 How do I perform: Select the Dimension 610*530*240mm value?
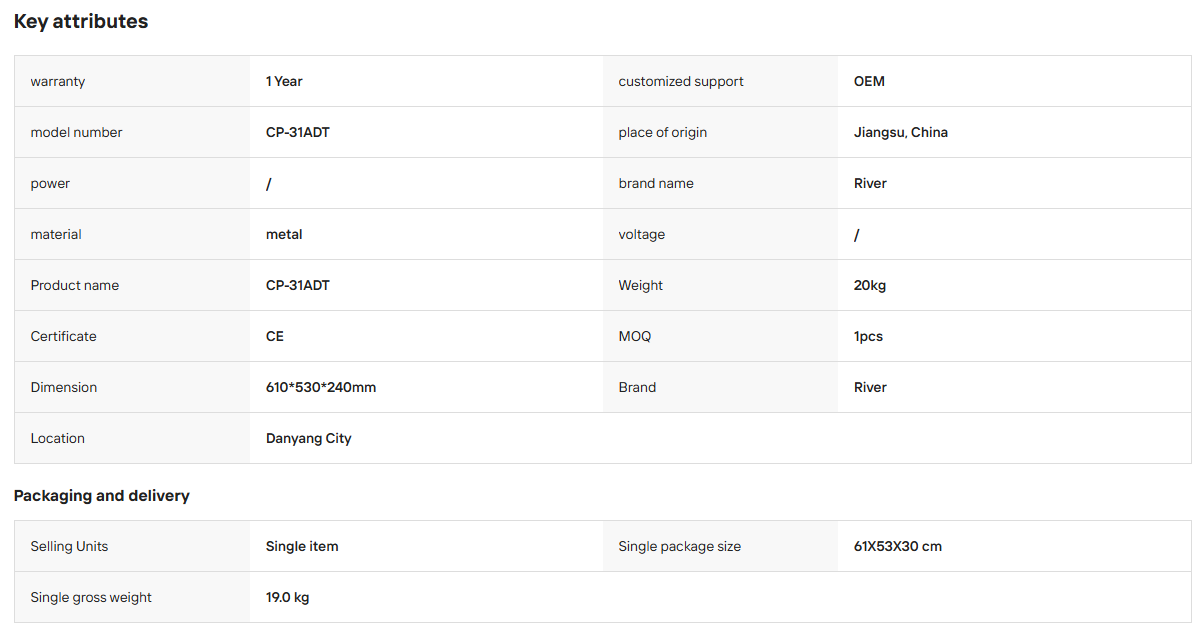coord(321,387)
